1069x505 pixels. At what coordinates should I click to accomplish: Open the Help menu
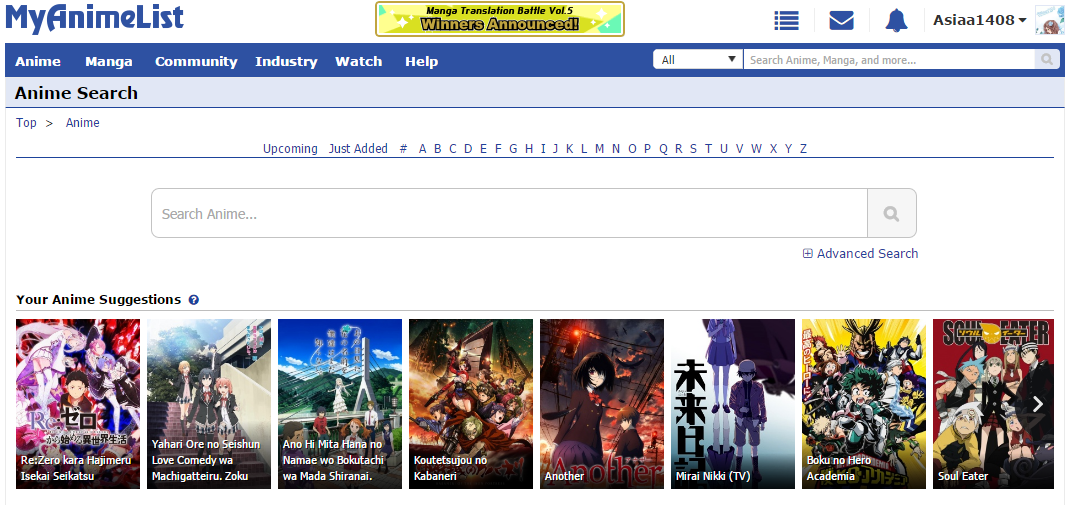(x=421, y=61)
